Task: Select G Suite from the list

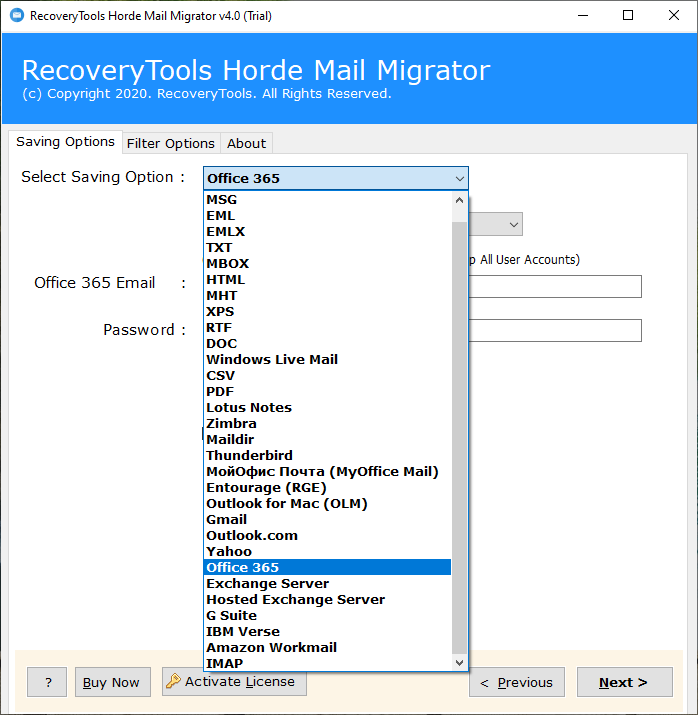Action: click(327, 615)
